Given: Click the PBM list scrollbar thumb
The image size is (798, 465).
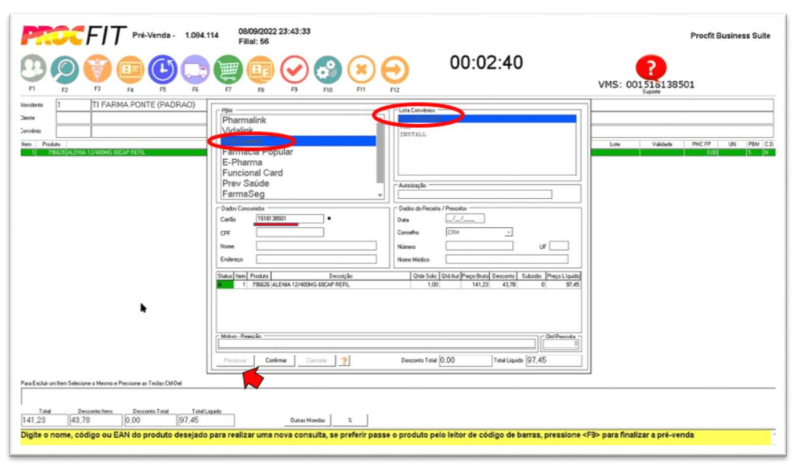Looking at the screenshot, I should pos(380,153).
